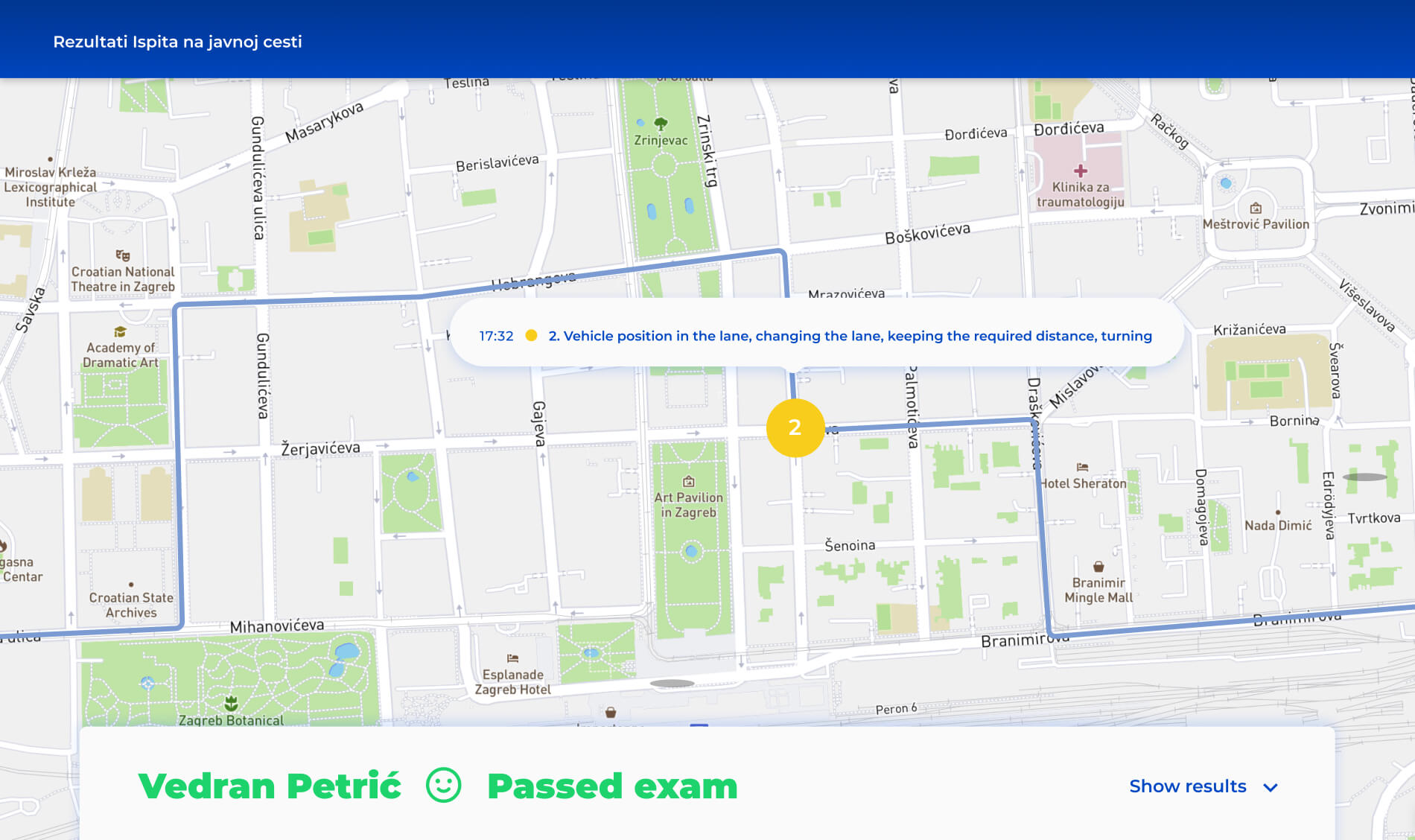Viewport: 1415px width, 840px height.
Task: Click the Croatian National Theatre masks icon
Action: [123, 255]
